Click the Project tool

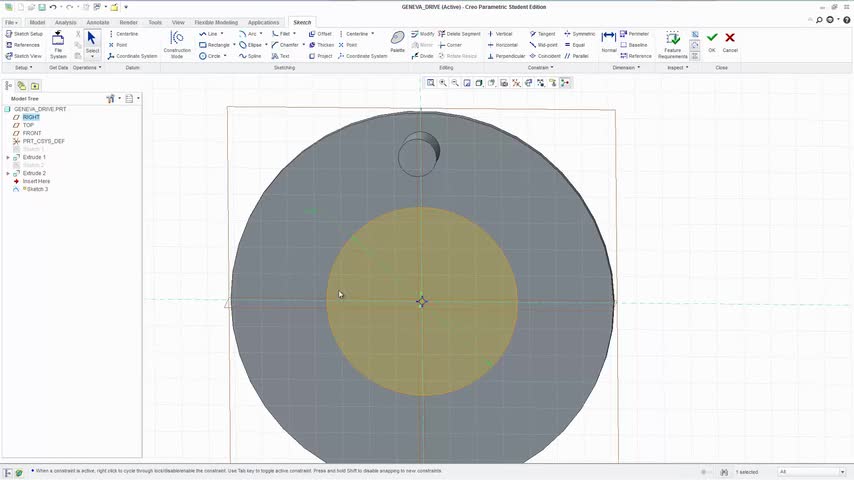pyautogui.click(x=320, y=56)
